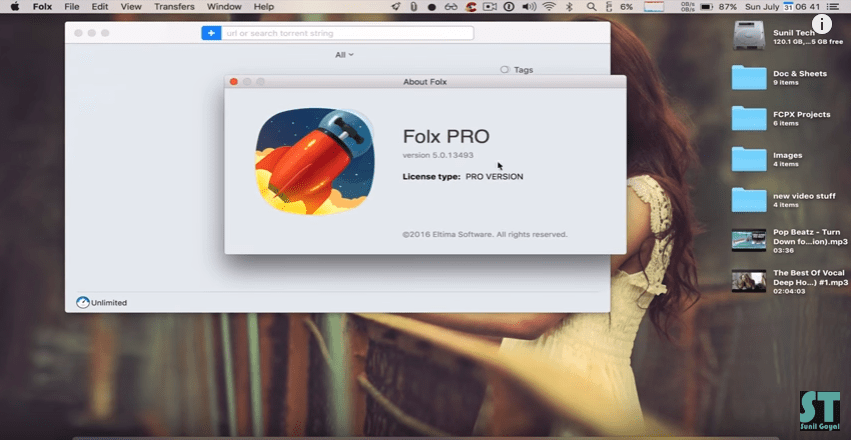Open the FCPX Projects folder
This screenshot has height=440, width=851.
pos(747,119)
